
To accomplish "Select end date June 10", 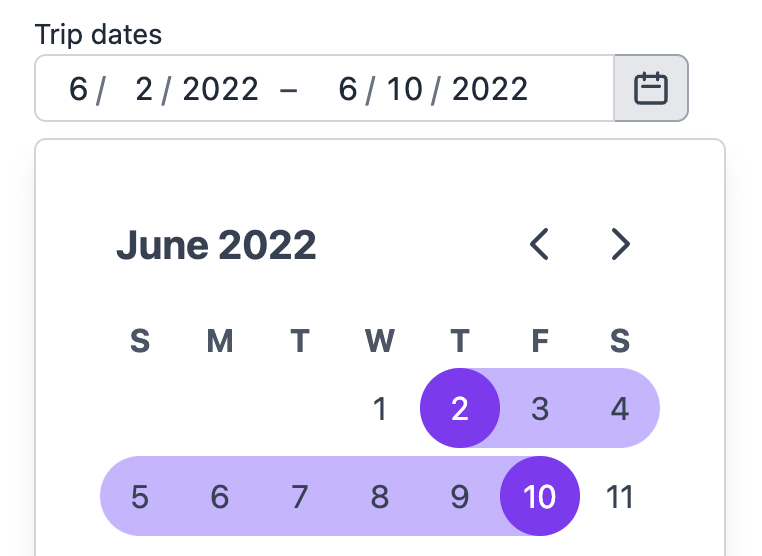I will point(540,496).
